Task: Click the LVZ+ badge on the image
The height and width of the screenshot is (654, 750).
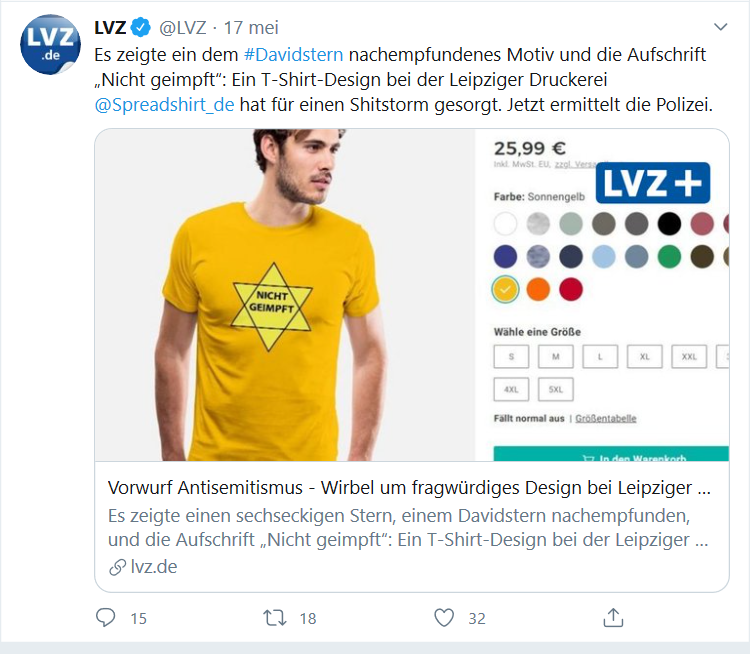Action: click(653, 183)
